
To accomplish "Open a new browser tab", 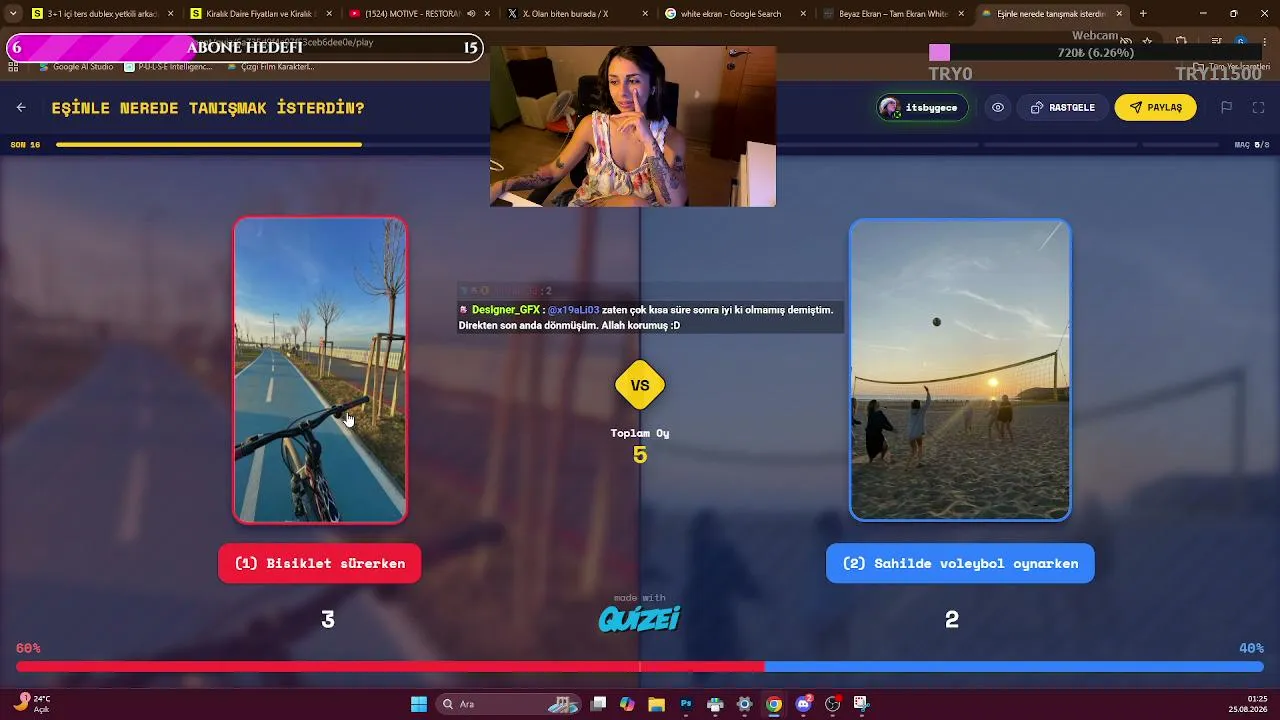I will pyautogui.click(x=1143, y=14).
